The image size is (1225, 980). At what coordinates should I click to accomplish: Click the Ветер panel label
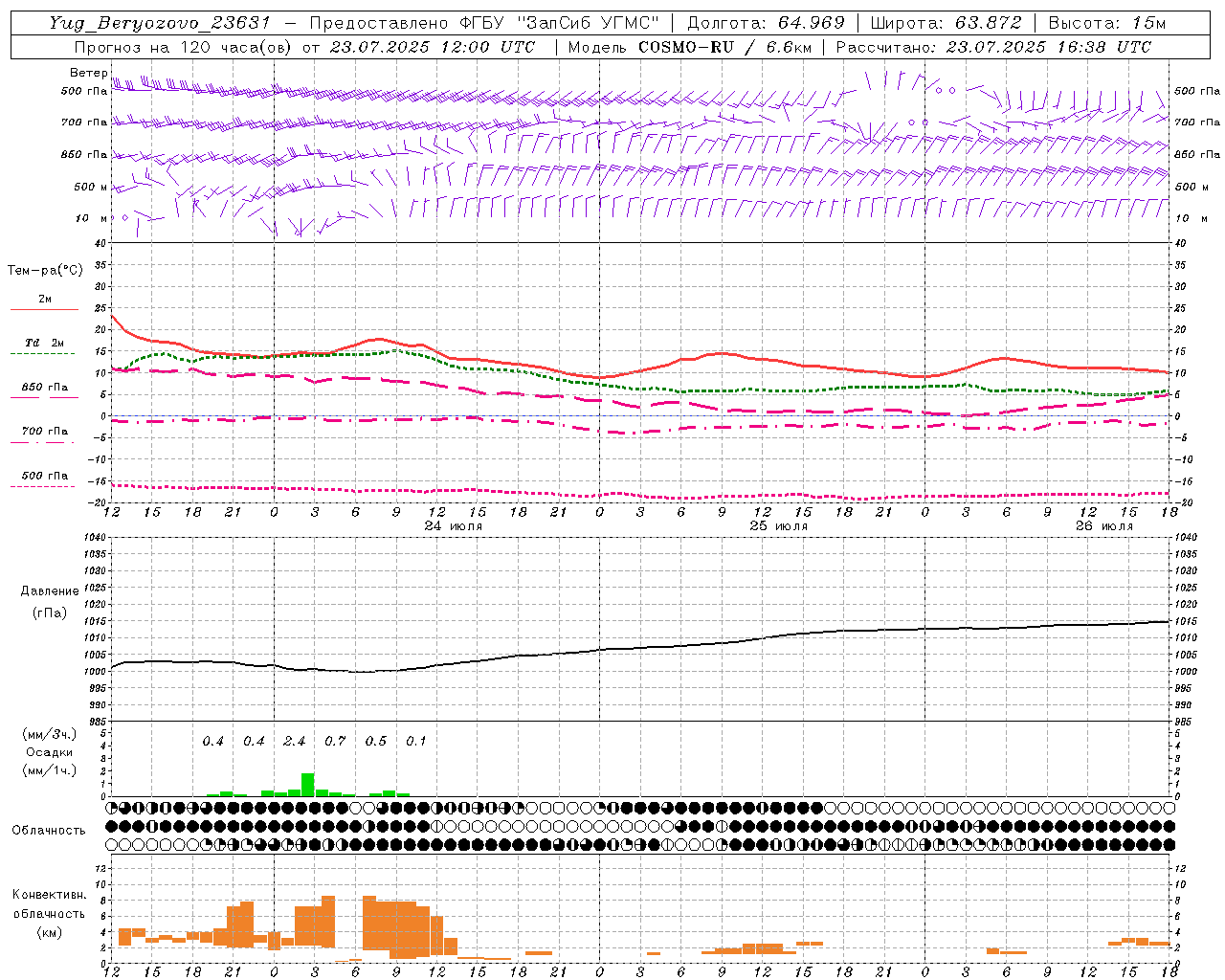(x=88, y=73)
